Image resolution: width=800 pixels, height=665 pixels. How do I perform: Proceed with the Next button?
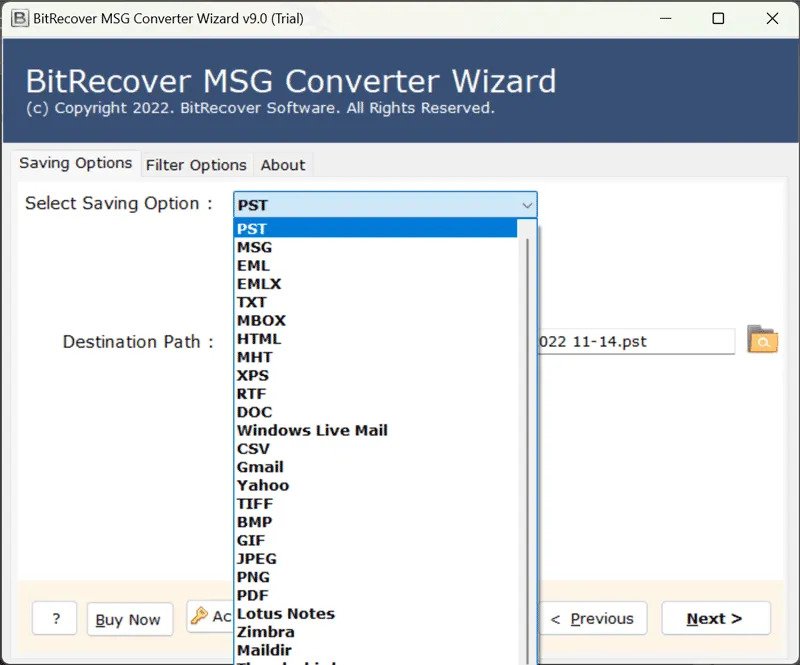[x=716, y=618]
